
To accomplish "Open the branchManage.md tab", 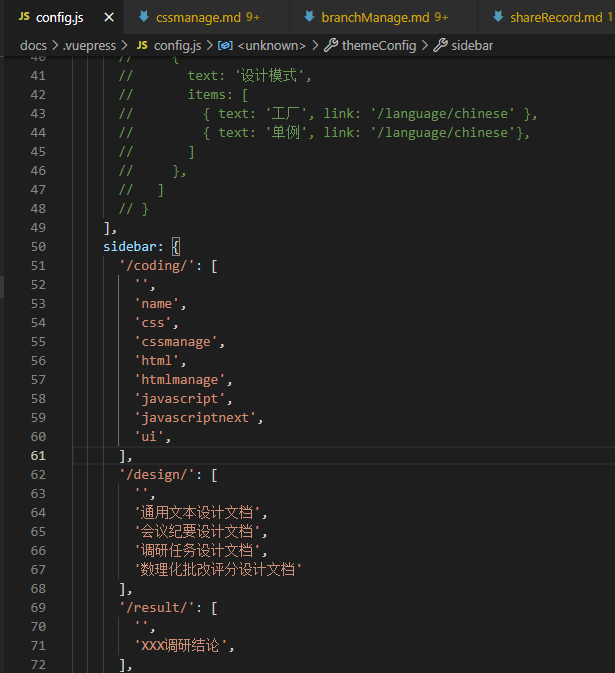I will point(383,17).
